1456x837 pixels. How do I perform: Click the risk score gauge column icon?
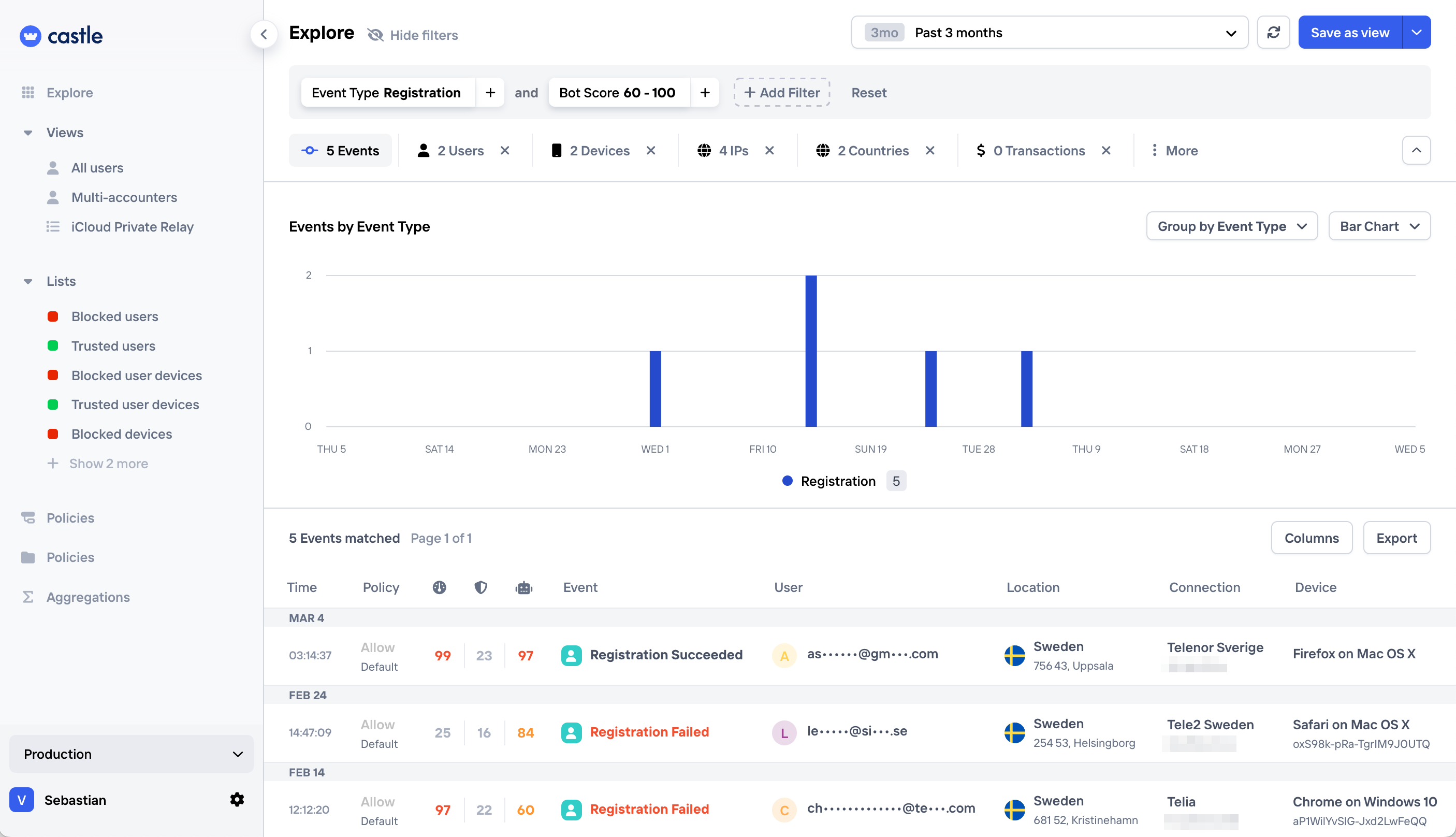(440, 587)
